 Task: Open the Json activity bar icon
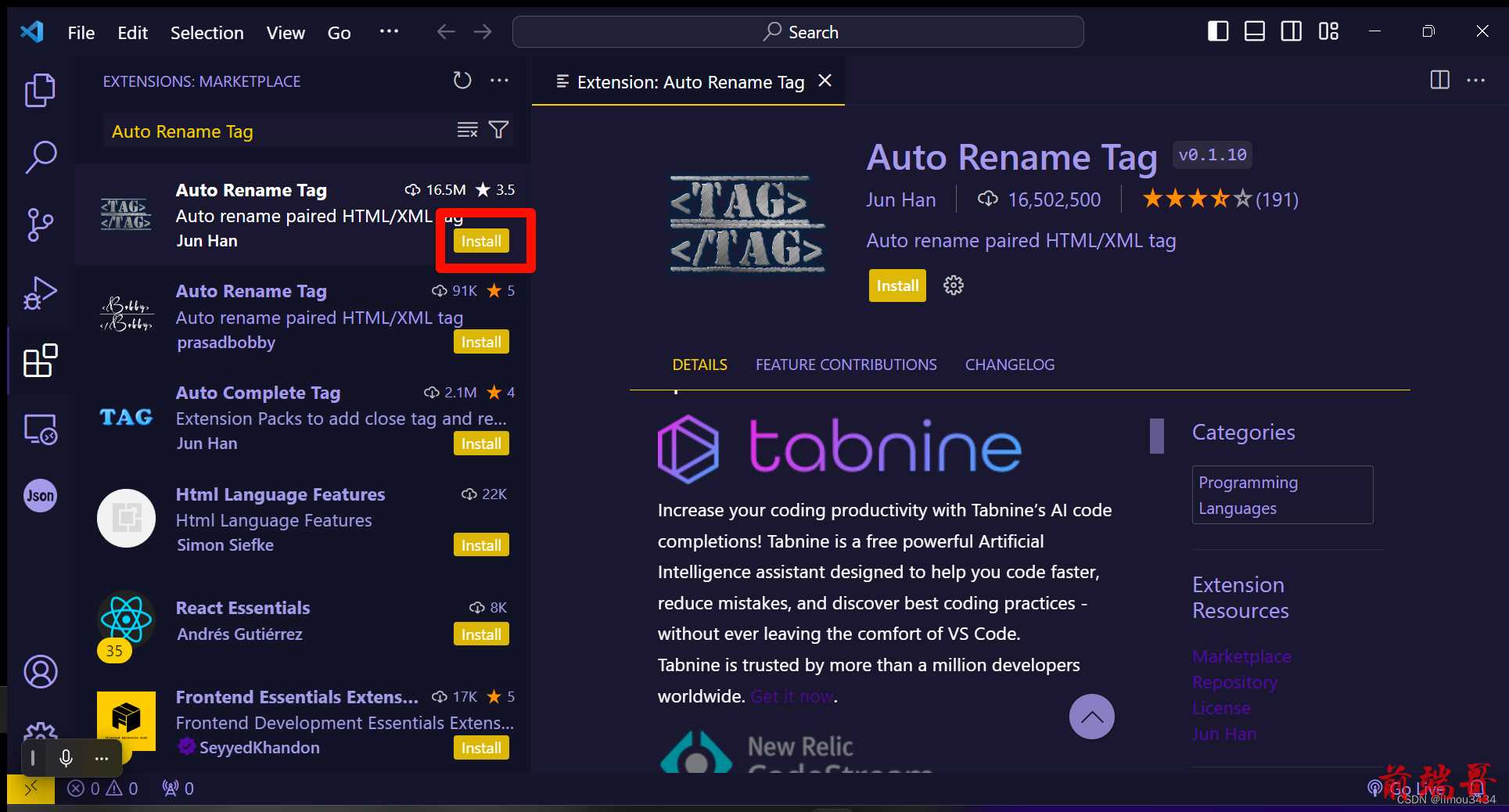tap(40, 496)
